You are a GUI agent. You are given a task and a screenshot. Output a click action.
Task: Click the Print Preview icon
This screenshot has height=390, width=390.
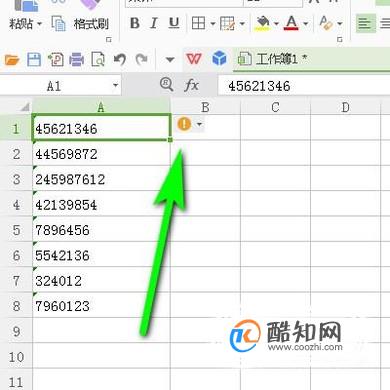[98, 60]
